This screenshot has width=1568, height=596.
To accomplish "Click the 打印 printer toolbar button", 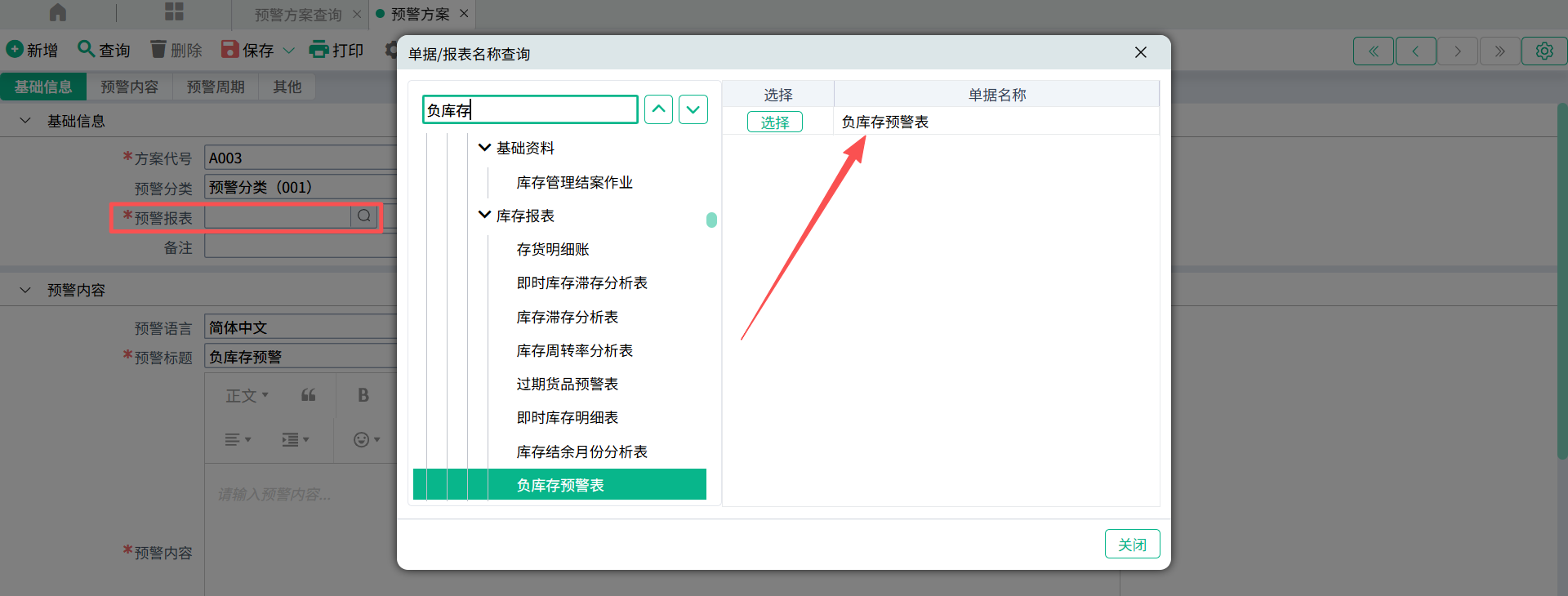I will point(336,51).
